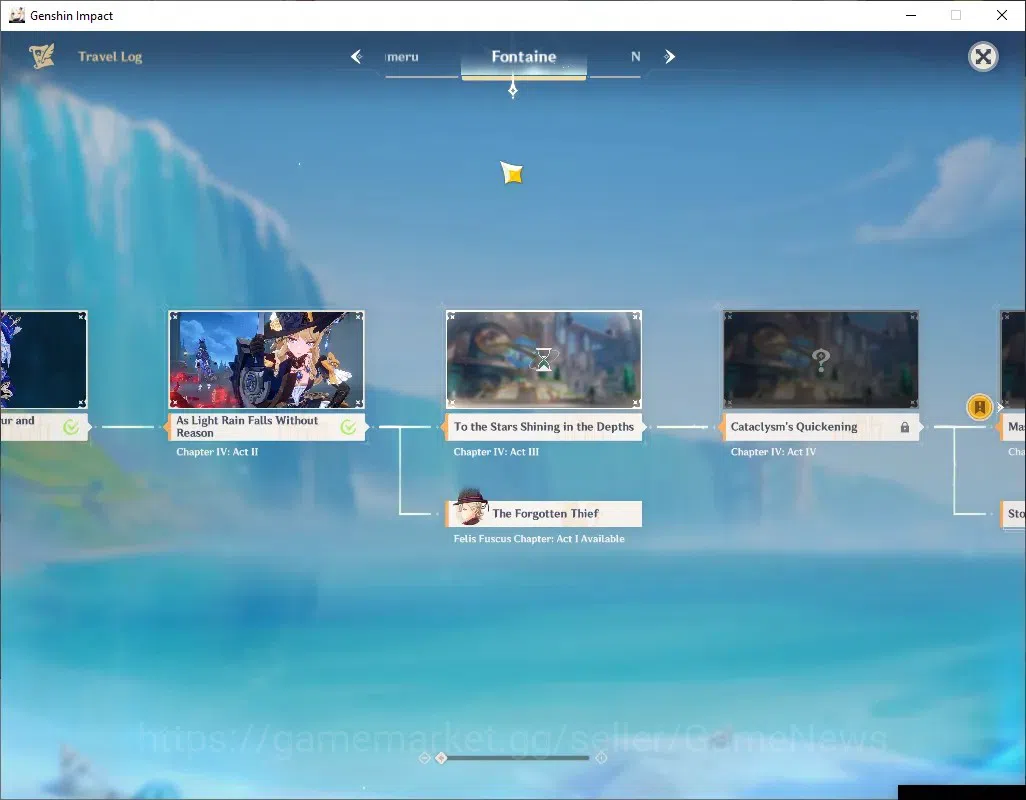Open the locked Cataclysm's Quickening thumbnail
This screenshot has height=800, width=1026.
(821, 360)
